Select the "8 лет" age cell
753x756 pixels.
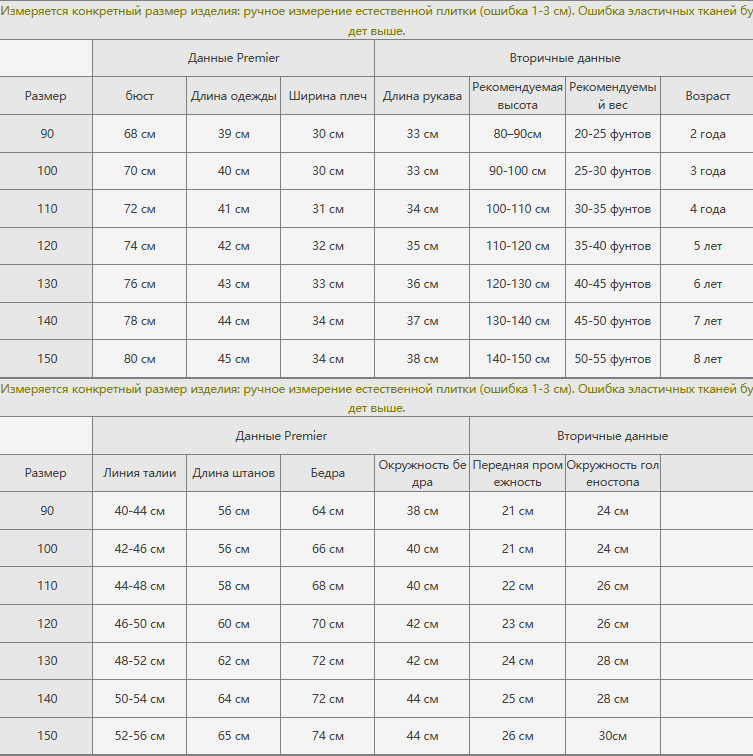(707, 359)
